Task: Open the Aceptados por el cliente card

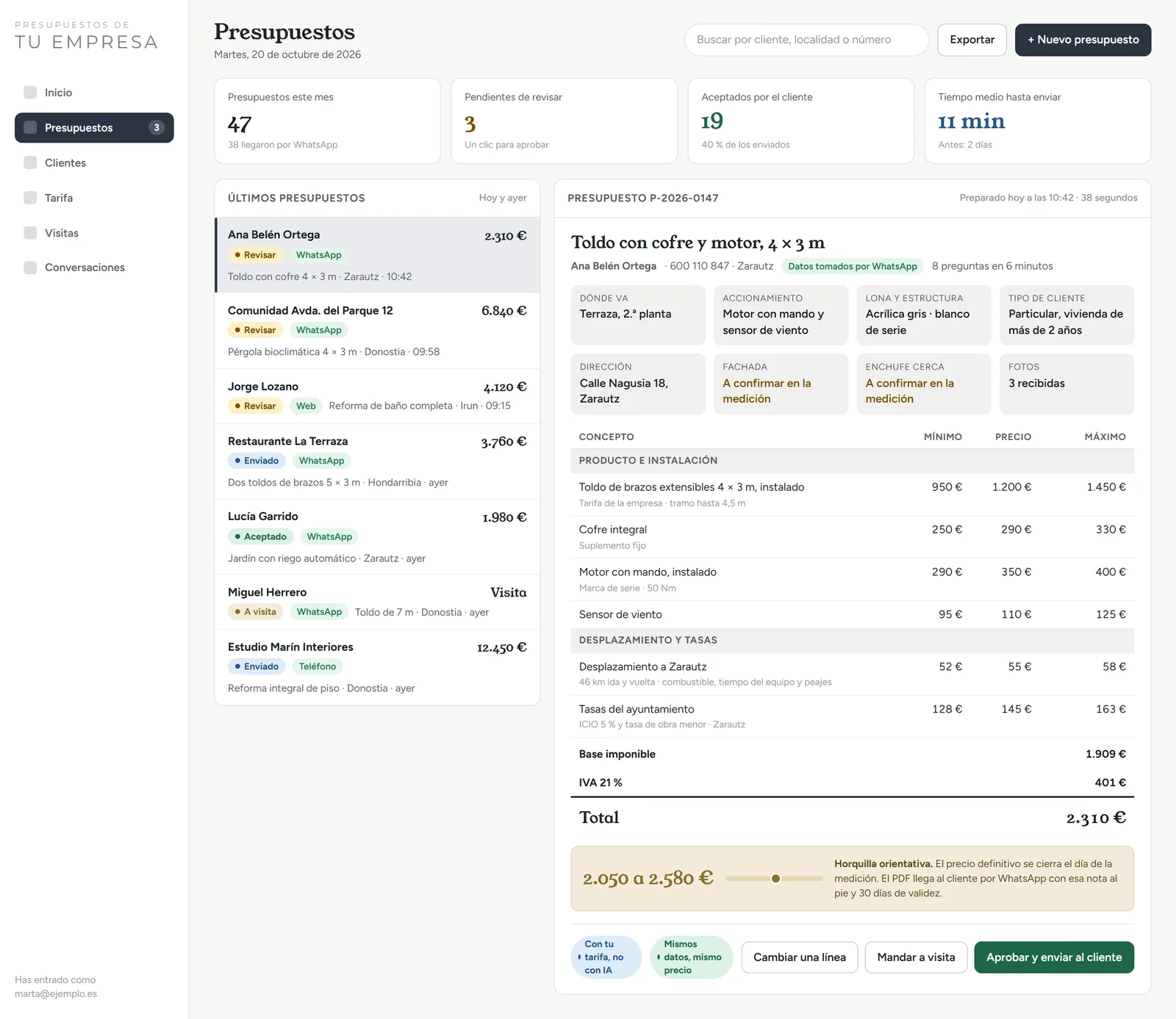Action: (800, 120)
